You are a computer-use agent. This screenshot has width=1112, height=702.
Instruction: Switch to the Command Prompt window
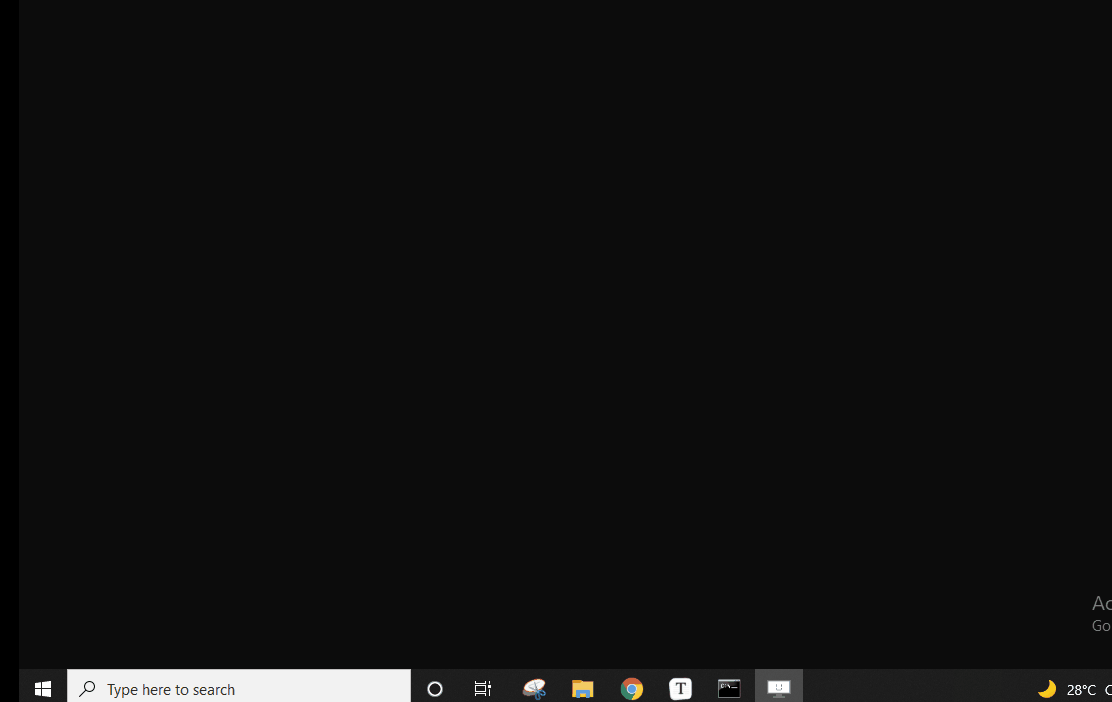729,688
